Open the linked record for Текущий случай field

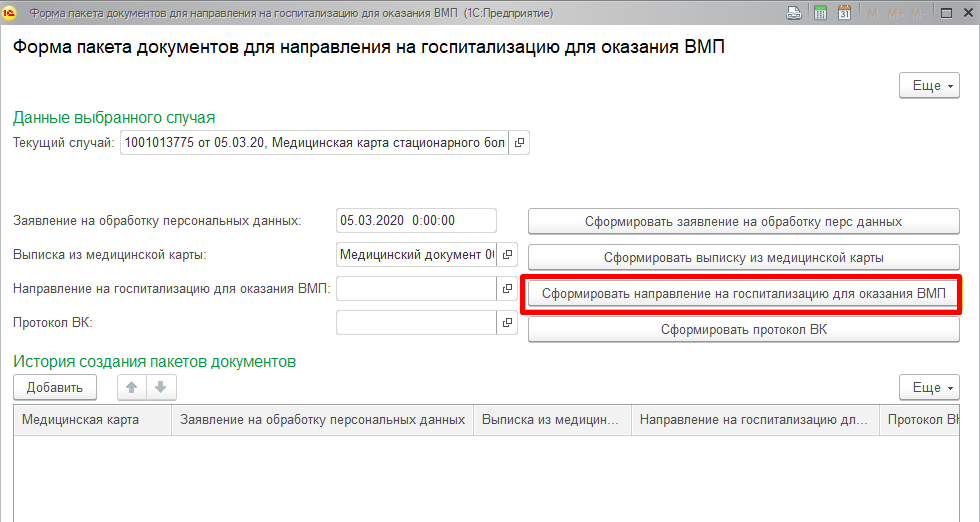coord(519,143)
